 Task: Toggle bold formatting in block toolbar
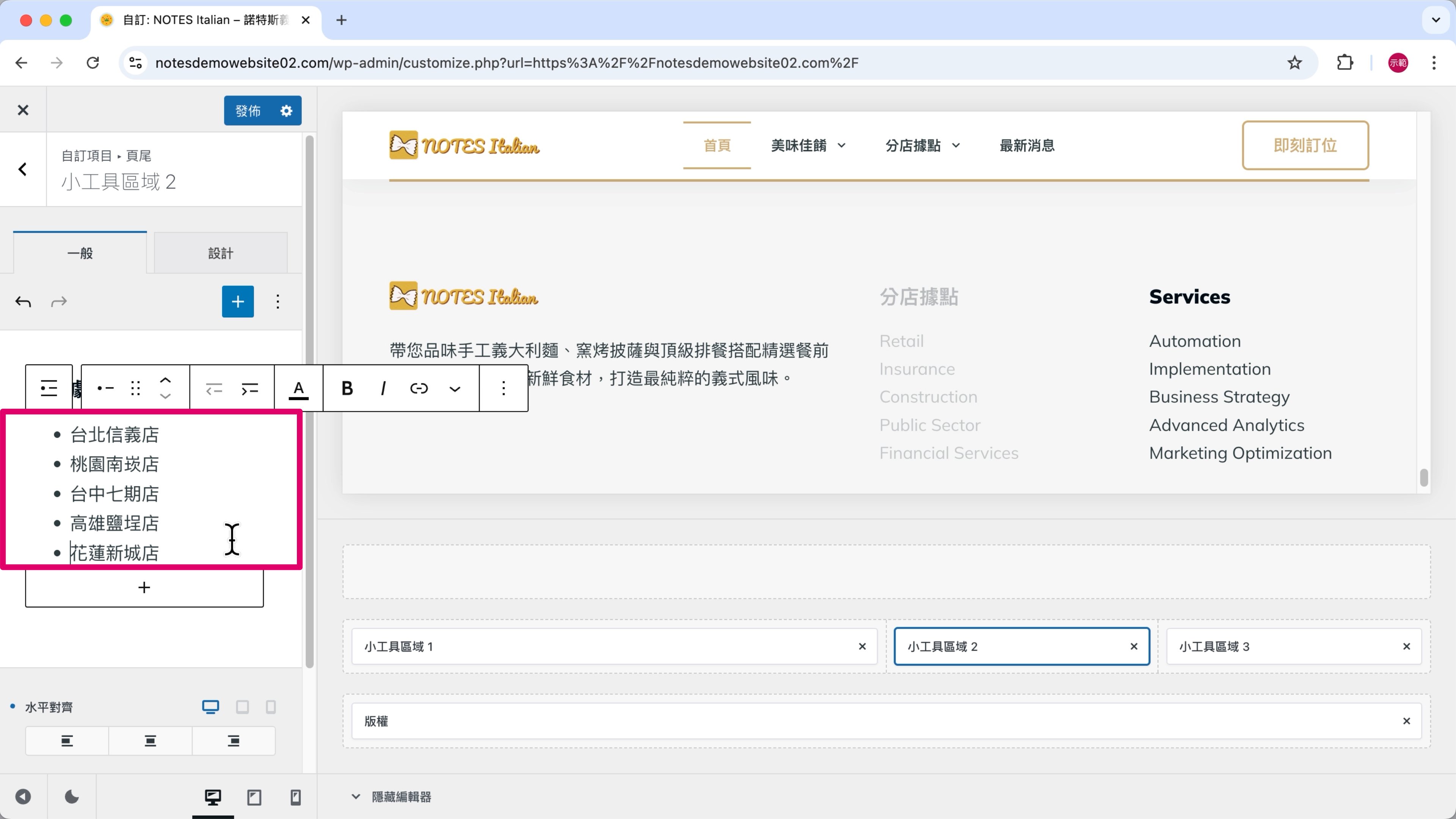(x=347, y=388)
